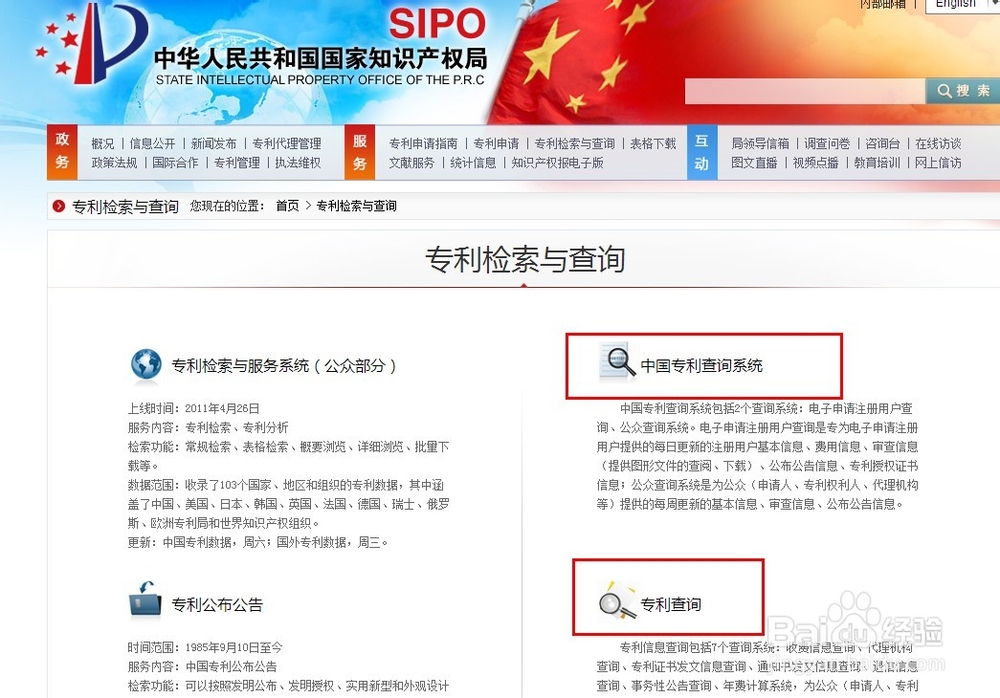Open the 专利查询 heading link
1000x698 pixels.
[x=671, y=604]
